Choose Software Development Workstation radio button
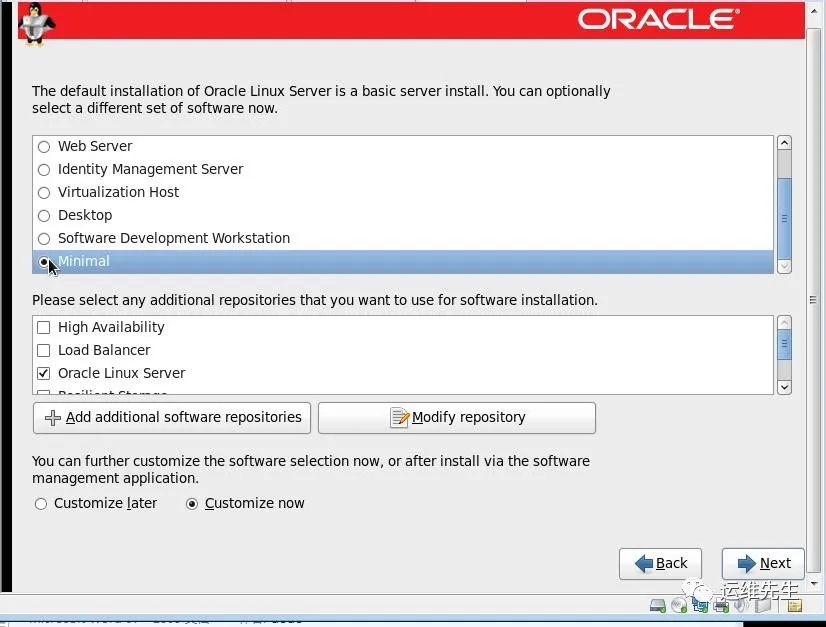 44,239
